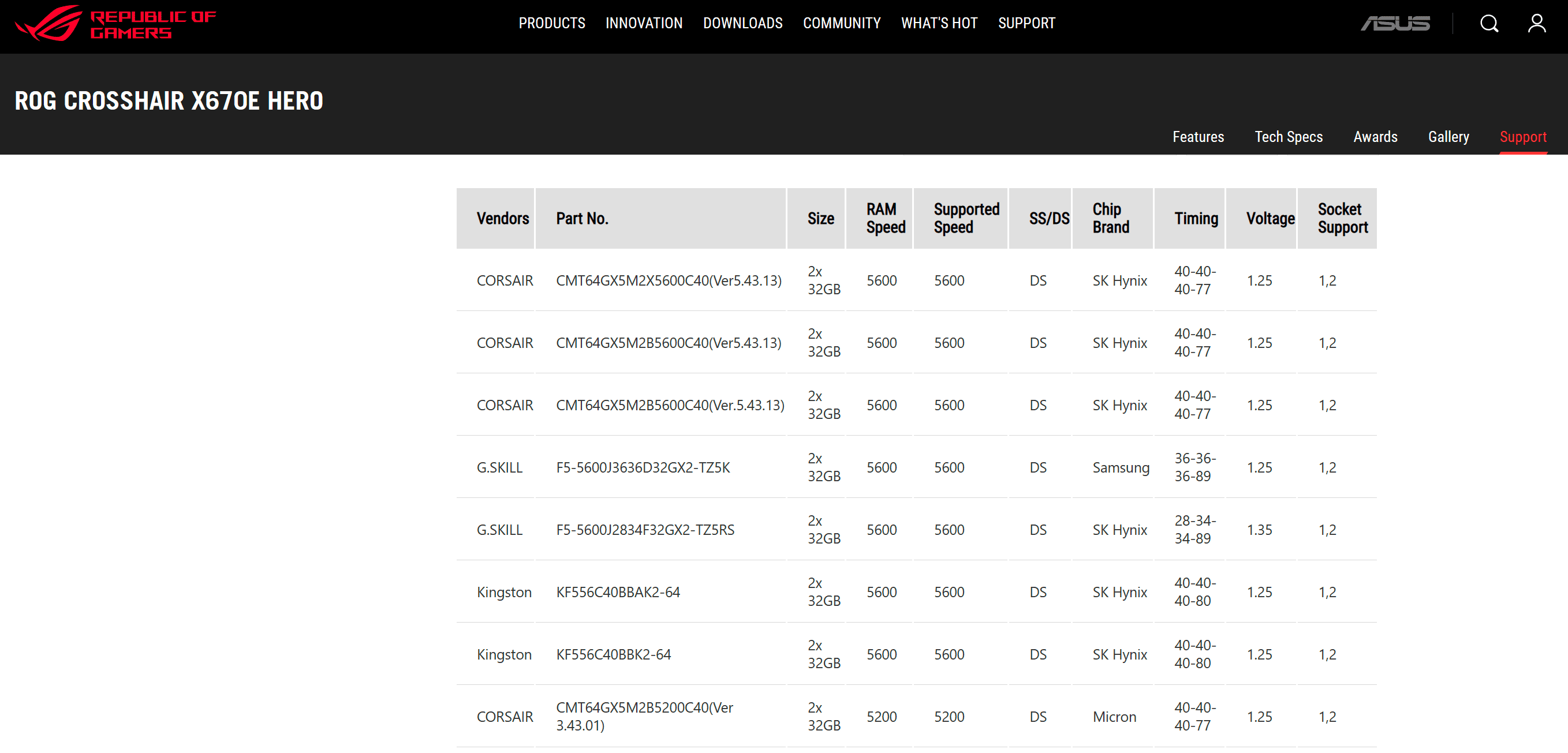Select part number CMT64GX5M2B5600C40(Ver.5.43.13)
1568x753 pixels.
(670, 405)
